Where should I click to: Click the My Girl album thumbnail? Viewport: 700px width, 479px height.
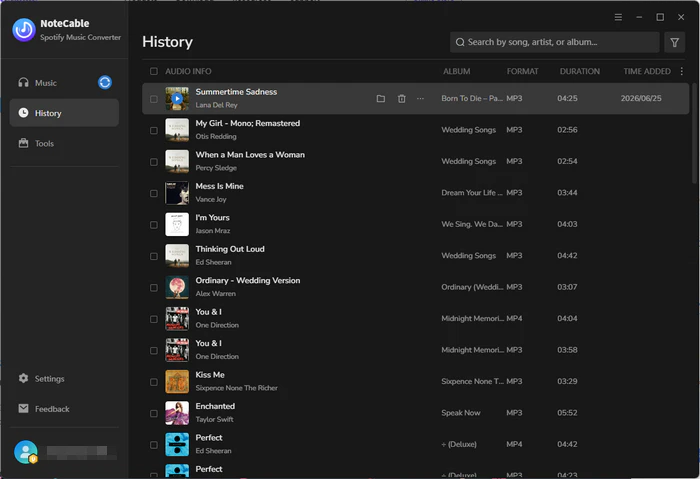[177, 130]
